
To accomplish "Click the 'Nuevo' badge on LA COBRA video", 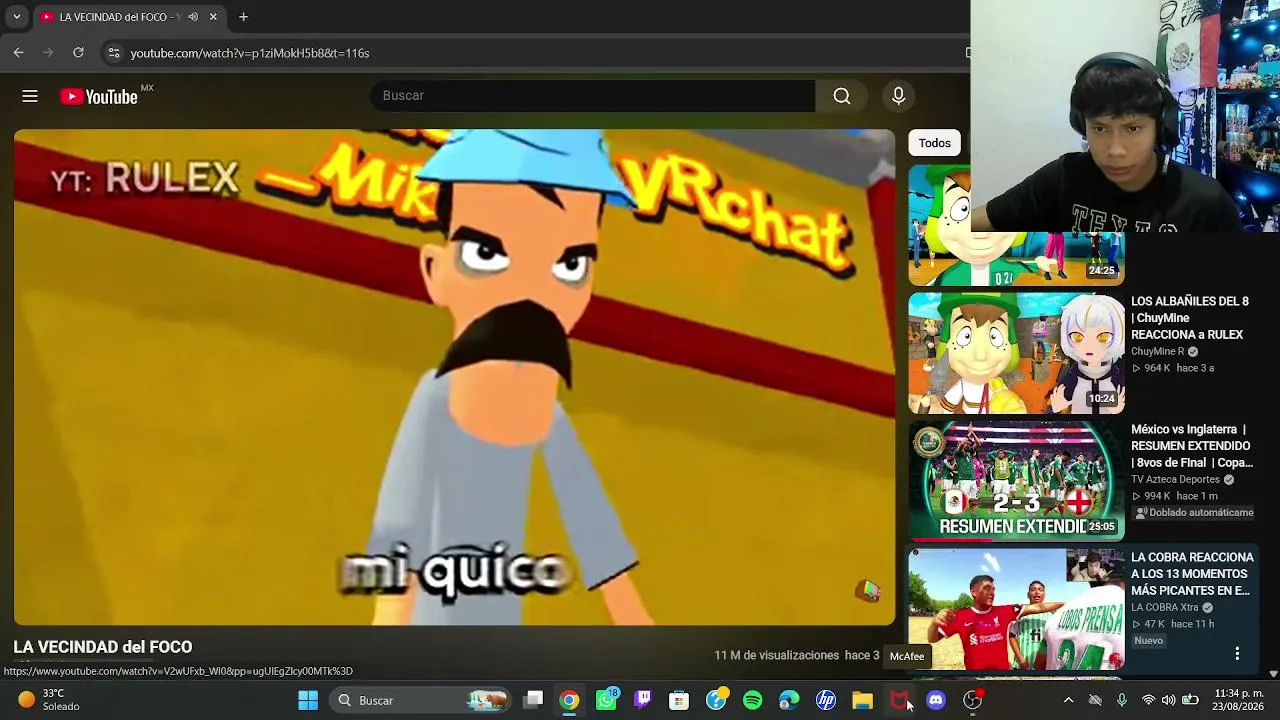I will click(x=1148, y=641).
